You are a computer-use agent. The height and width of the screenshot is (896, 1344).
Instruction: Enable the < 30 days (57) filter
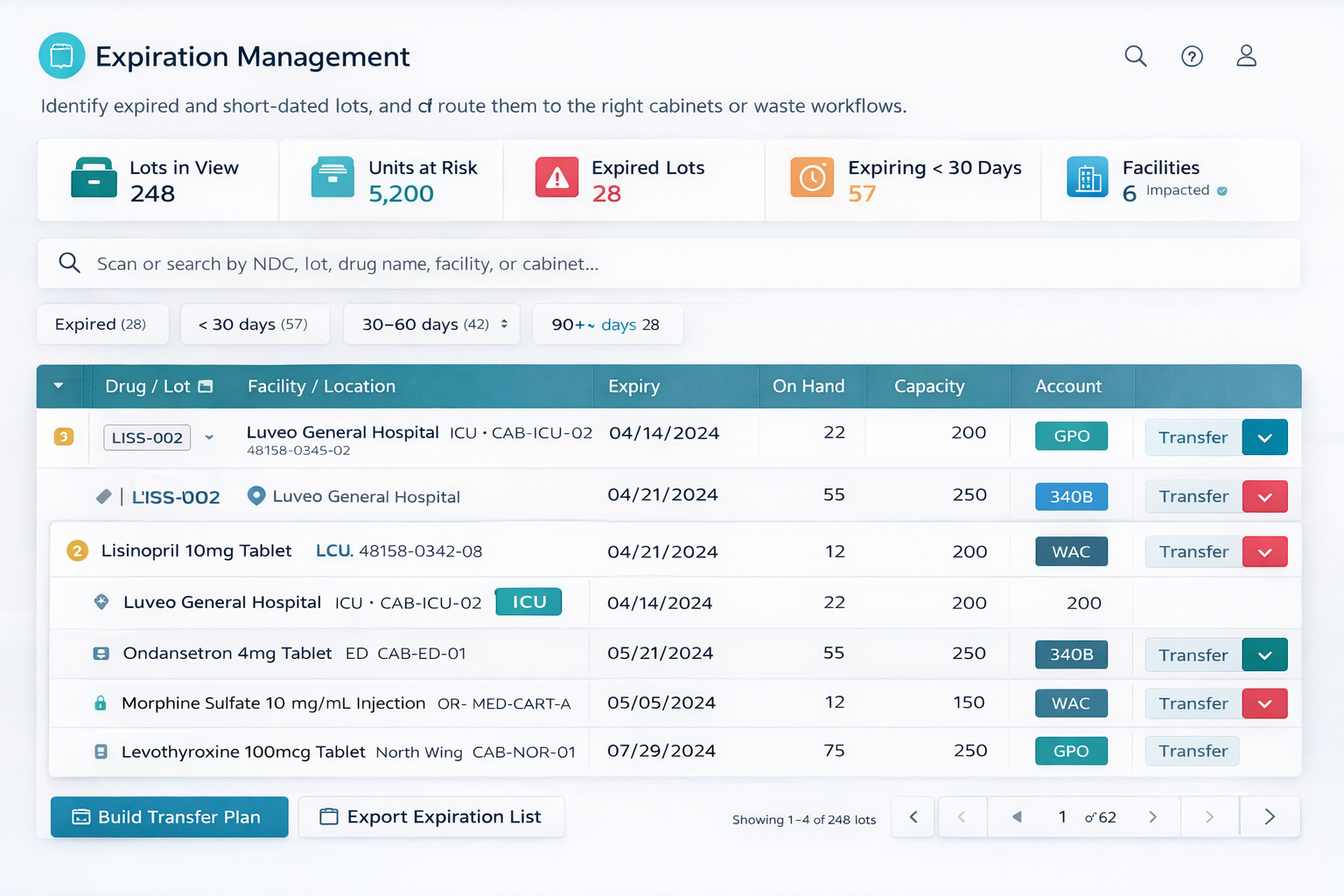pyautogui.click(x=255, y=324)
